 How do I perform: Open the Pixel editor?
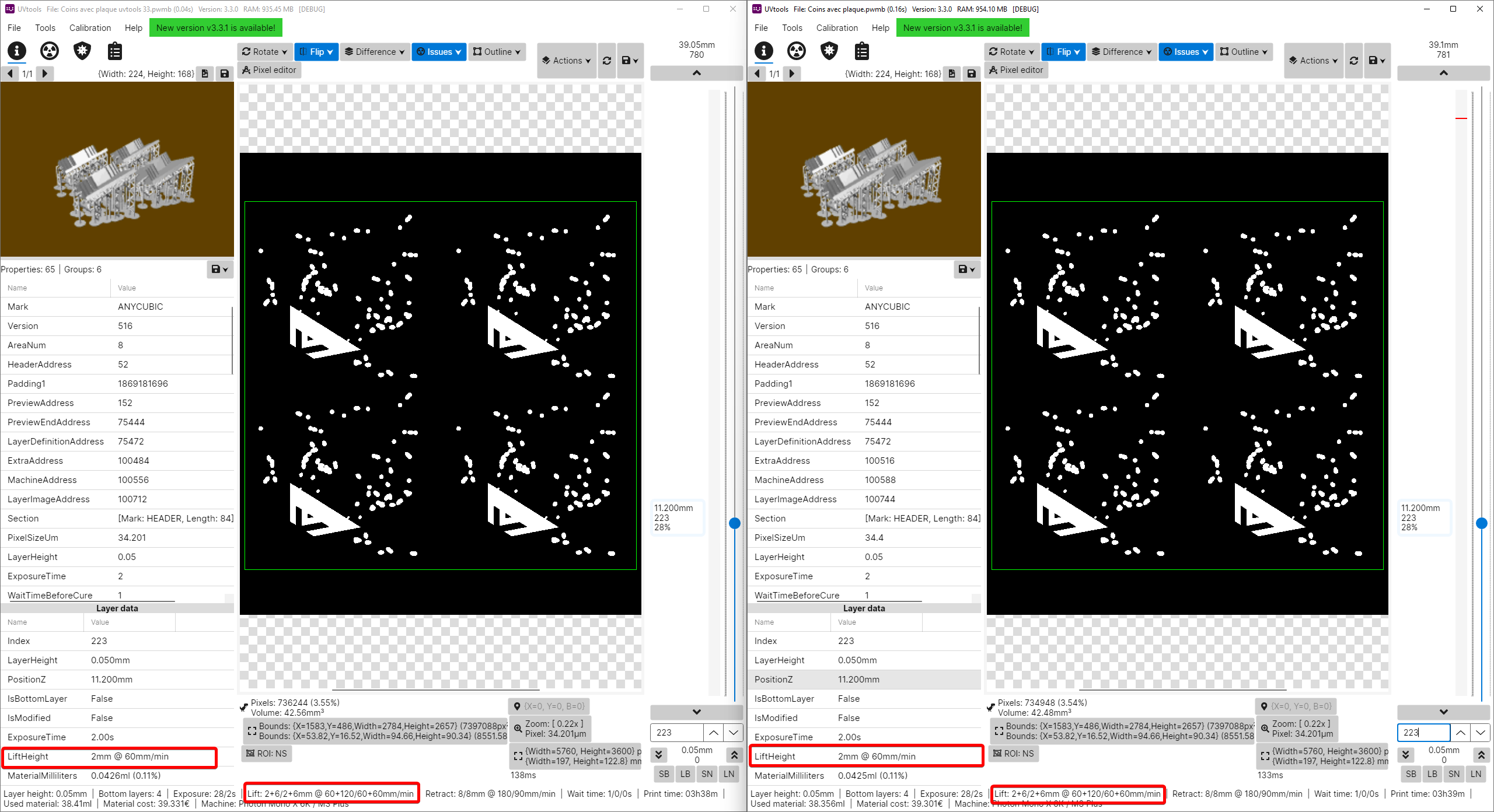tap(269, 70)
